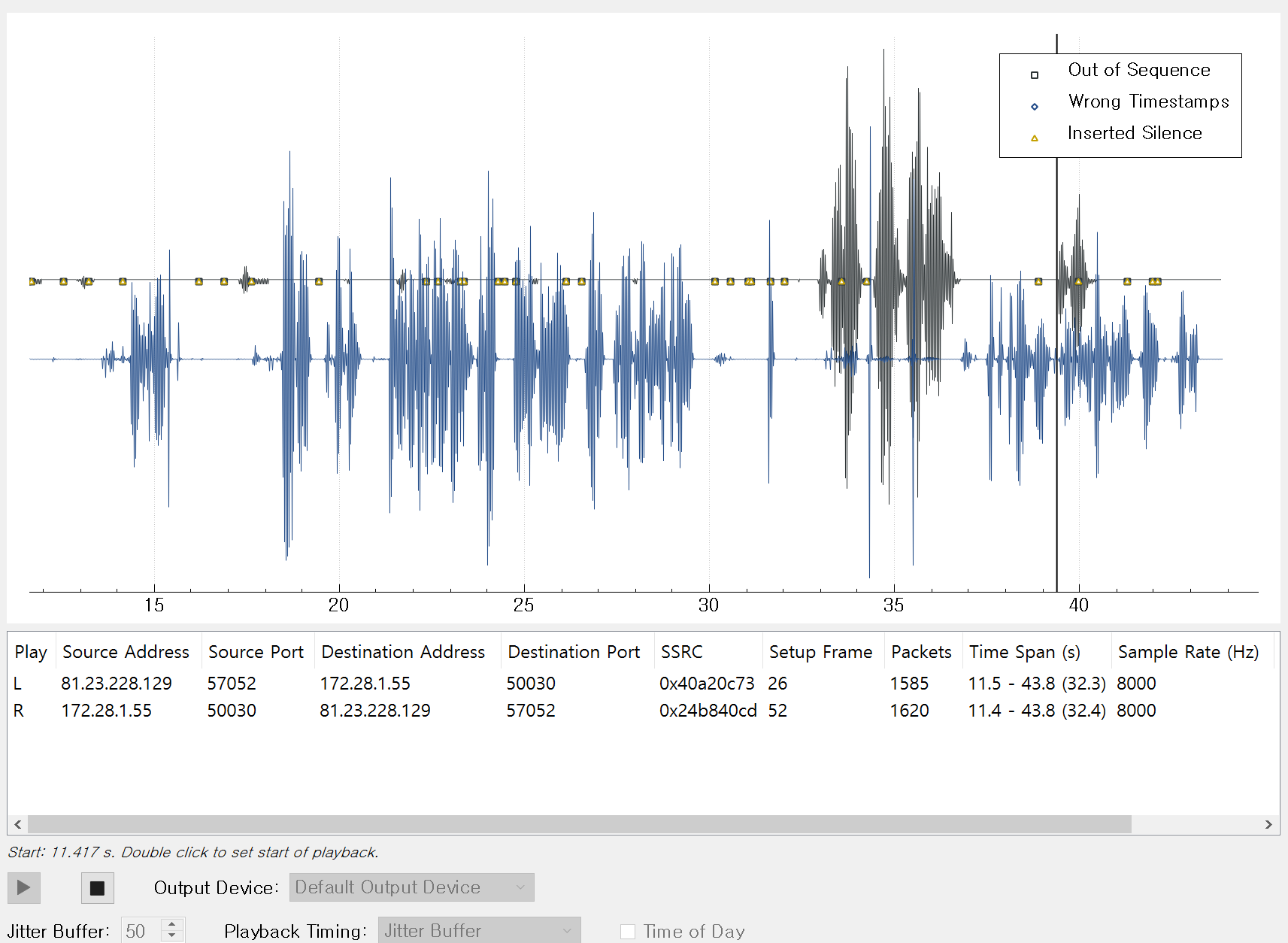Open the Output Device dropdown

pyautogui.click(x=411, y=887)
